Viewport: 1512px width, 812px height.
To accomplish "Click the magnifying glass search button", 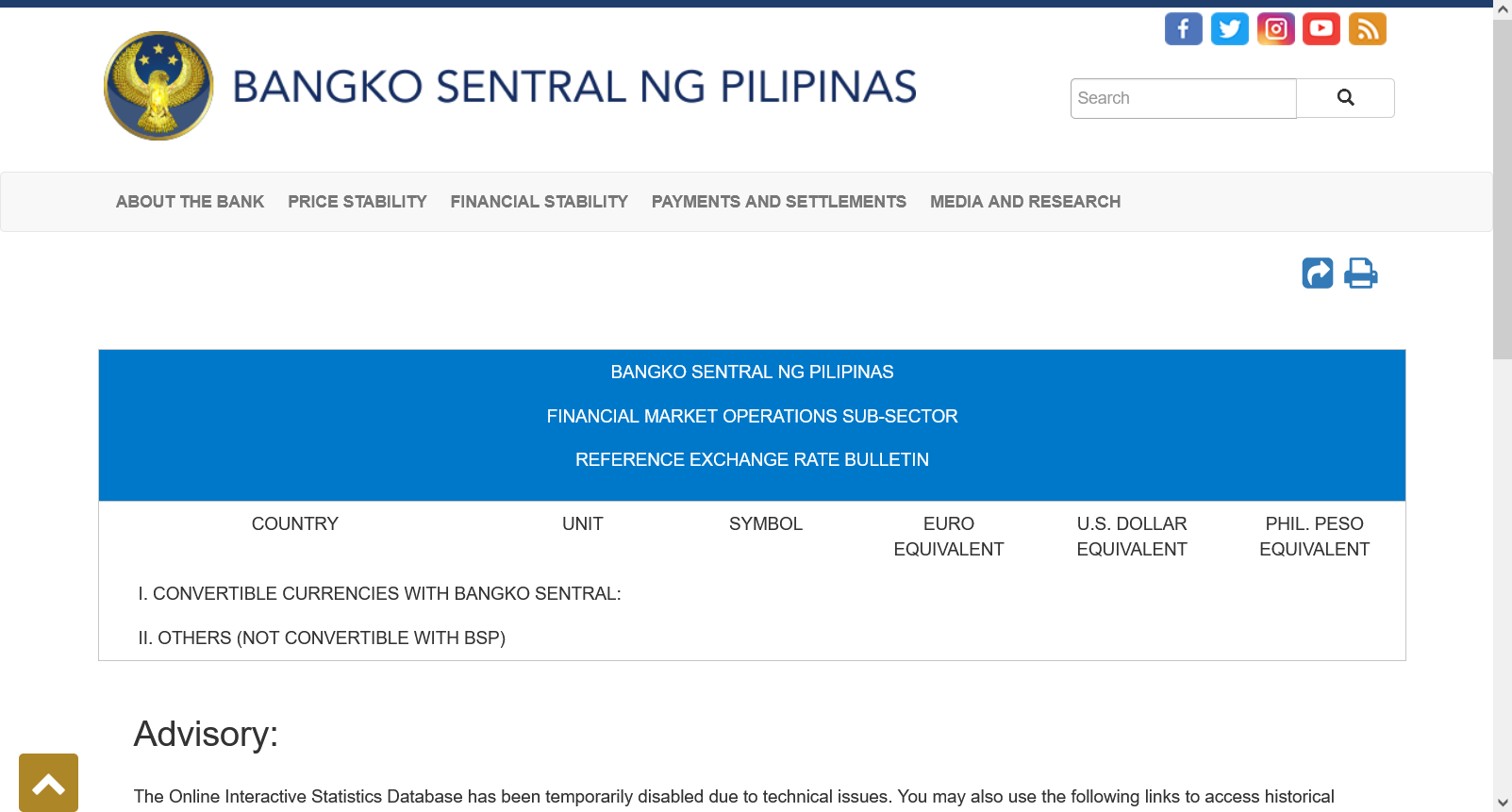I will (1345, 98).
